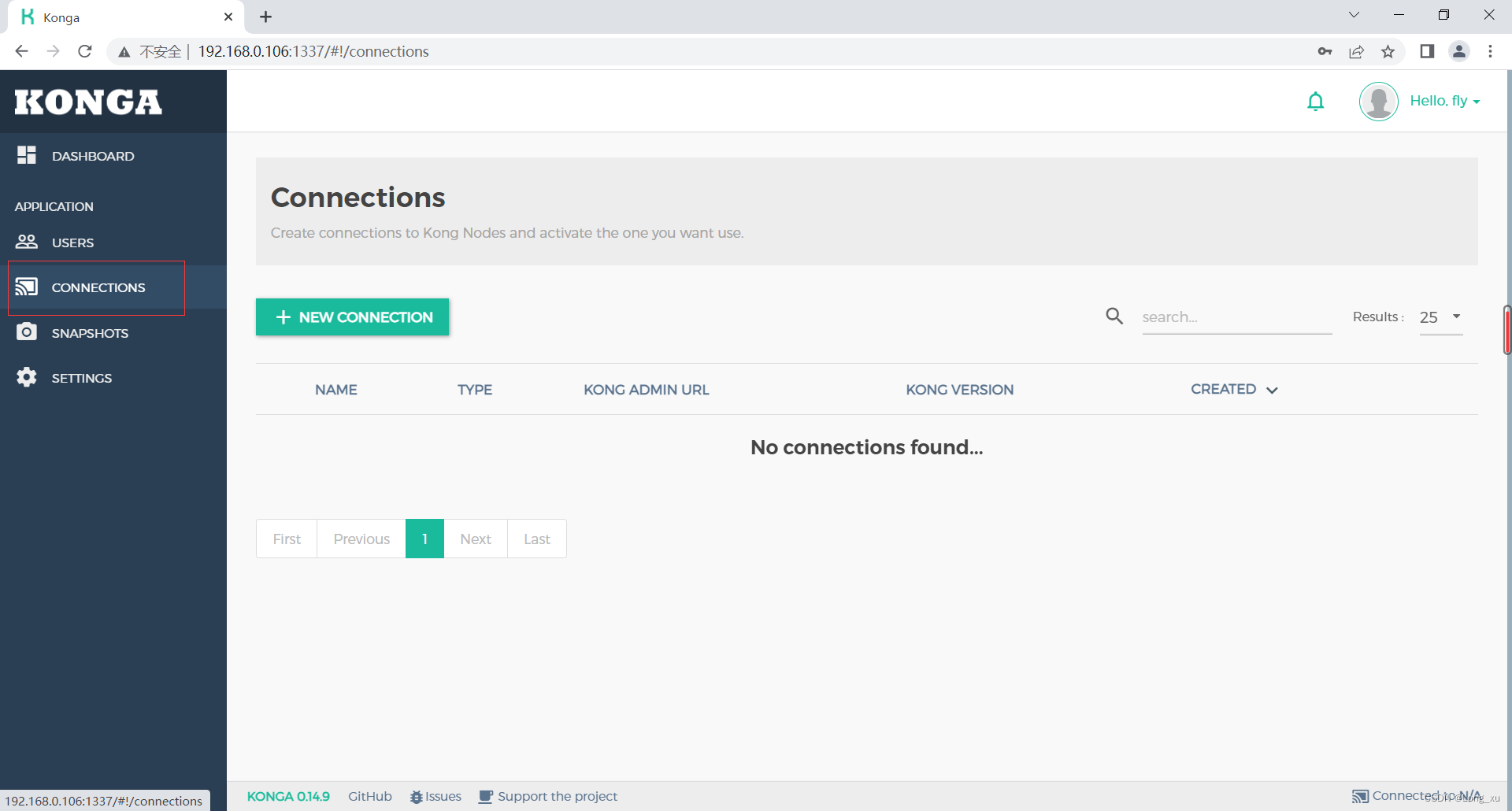Open the browser three-dot menu
Viewport: 1512px width, 811px height.
tap(1490, 51)
